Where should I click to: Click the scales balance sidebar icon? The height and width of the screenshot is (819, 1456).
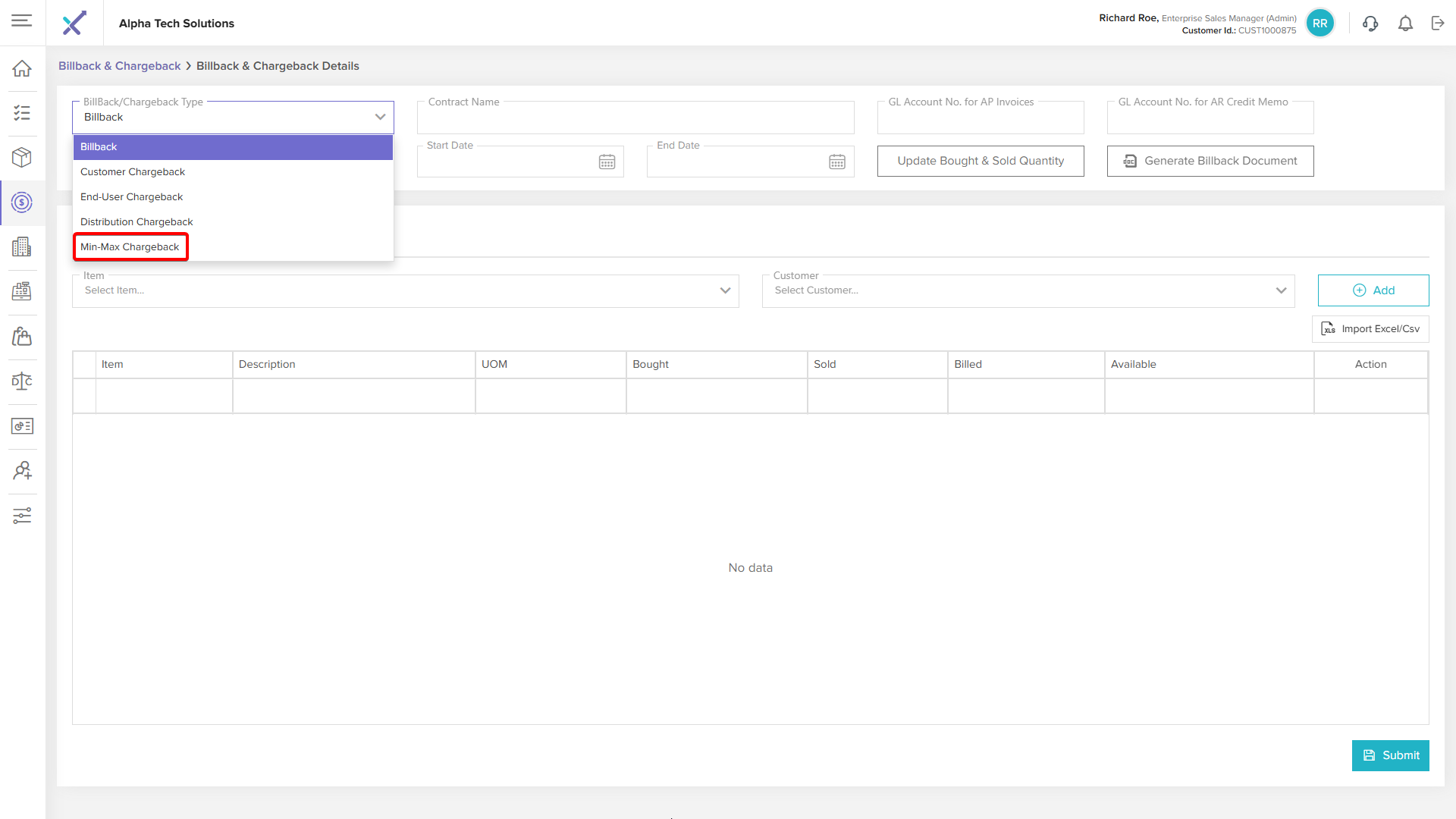pos(22,381)
